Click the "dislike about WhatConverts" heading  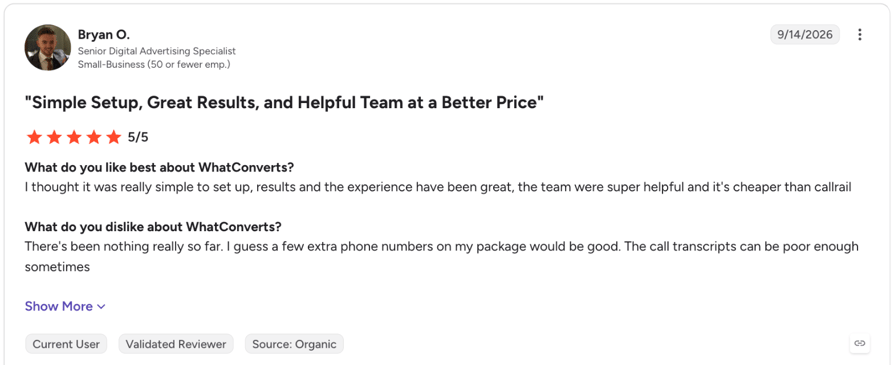tap(153, 227)
